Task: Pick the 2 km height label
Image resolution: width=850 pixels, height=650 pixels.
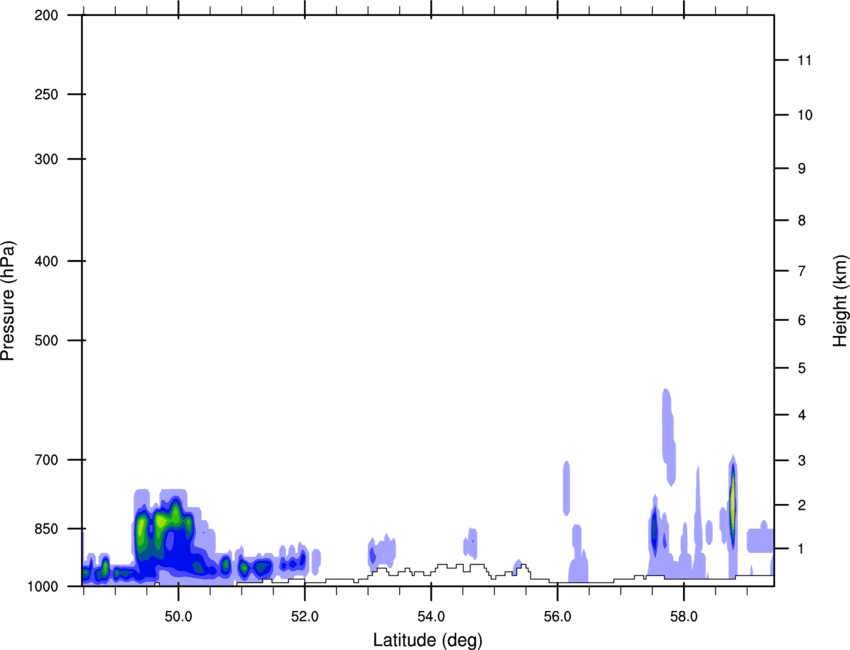Action: [802, 505]
